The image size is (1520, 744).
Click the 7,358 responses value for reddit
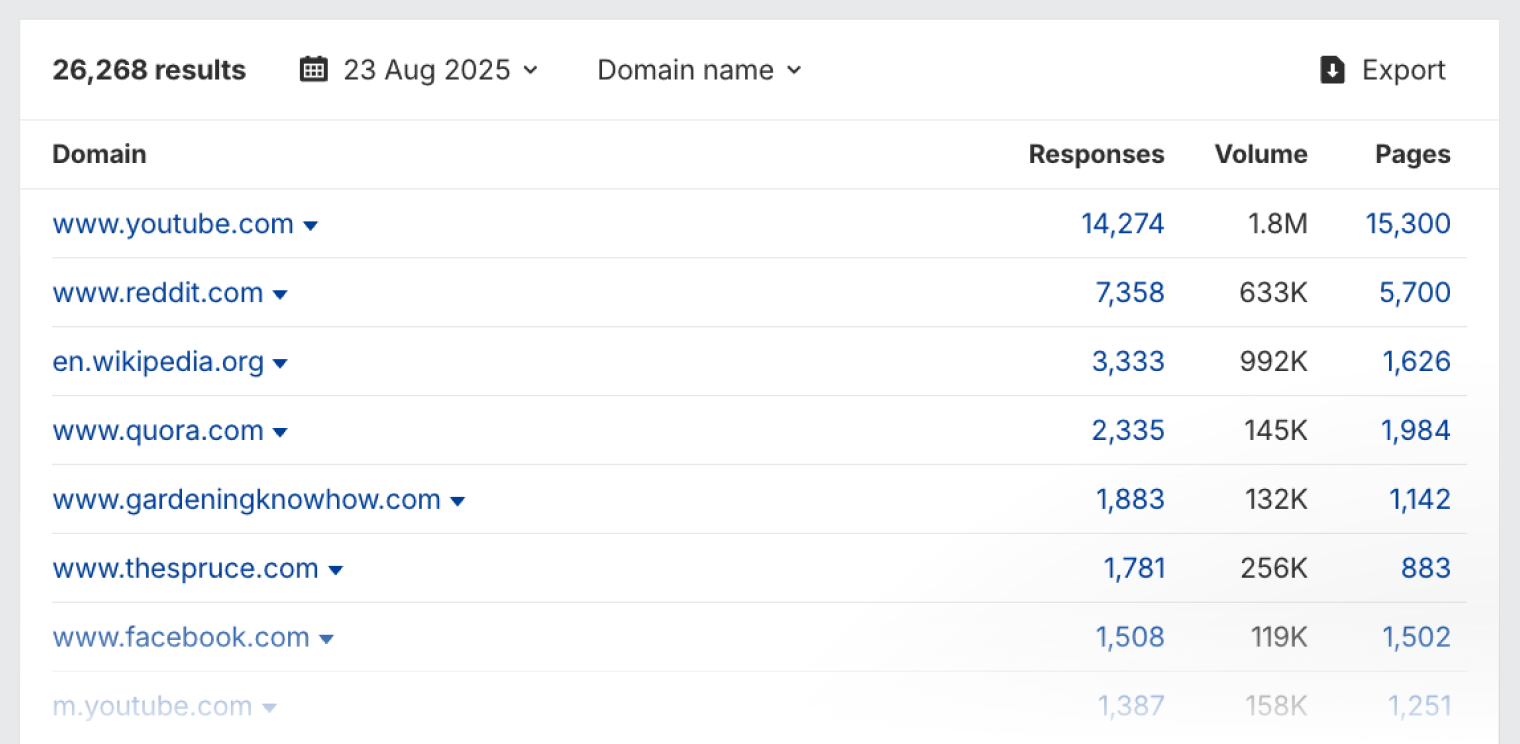1130,293
